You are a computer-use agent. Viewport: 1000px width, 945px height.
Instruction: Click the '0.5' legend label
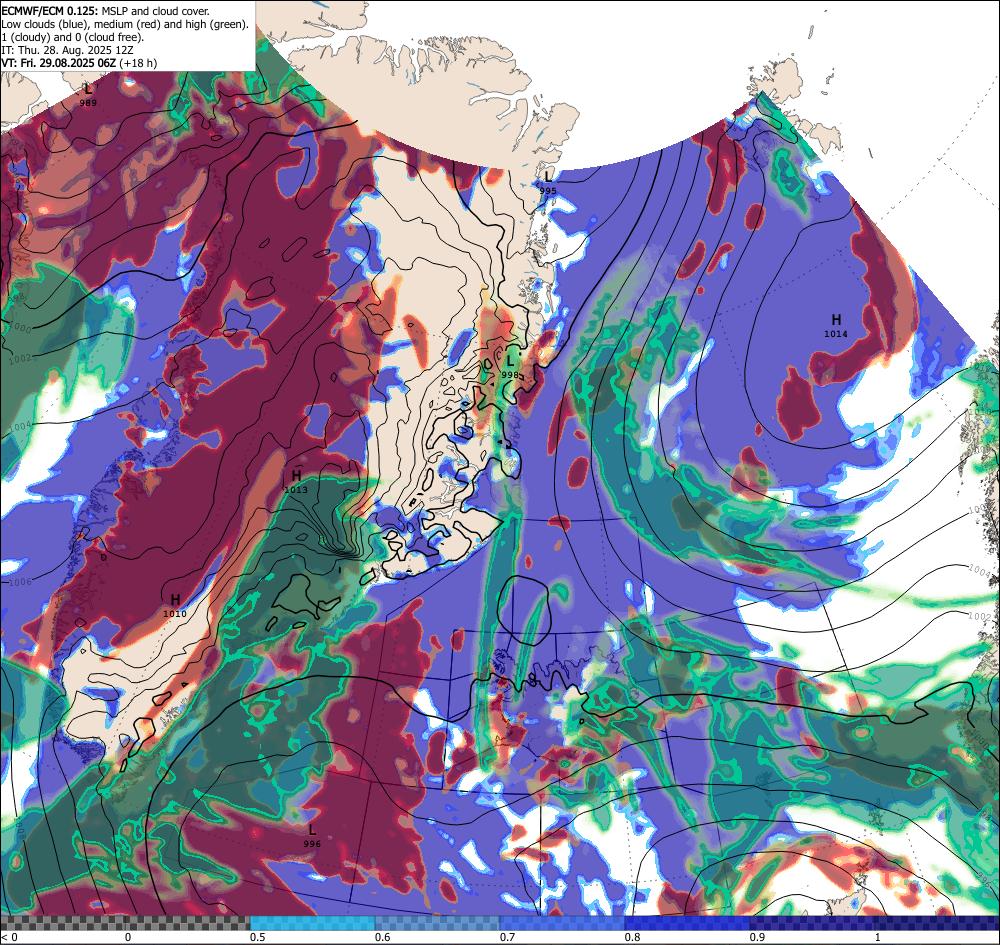coord(258,937)
